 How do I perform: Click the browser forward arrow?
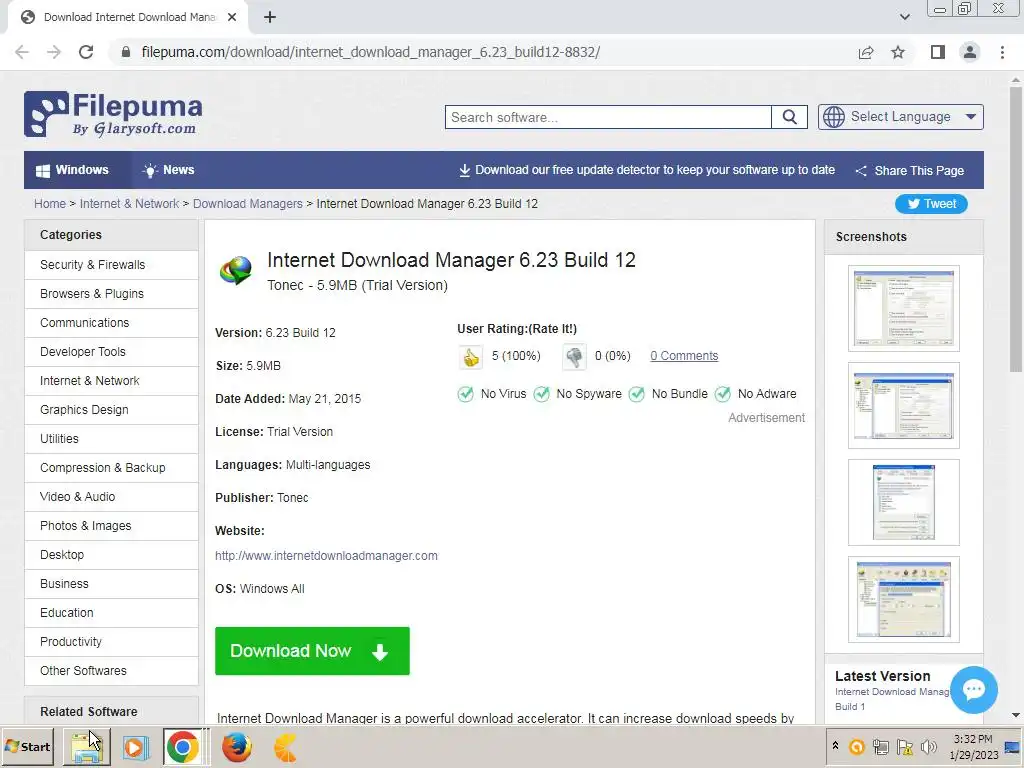click(54, 52)
